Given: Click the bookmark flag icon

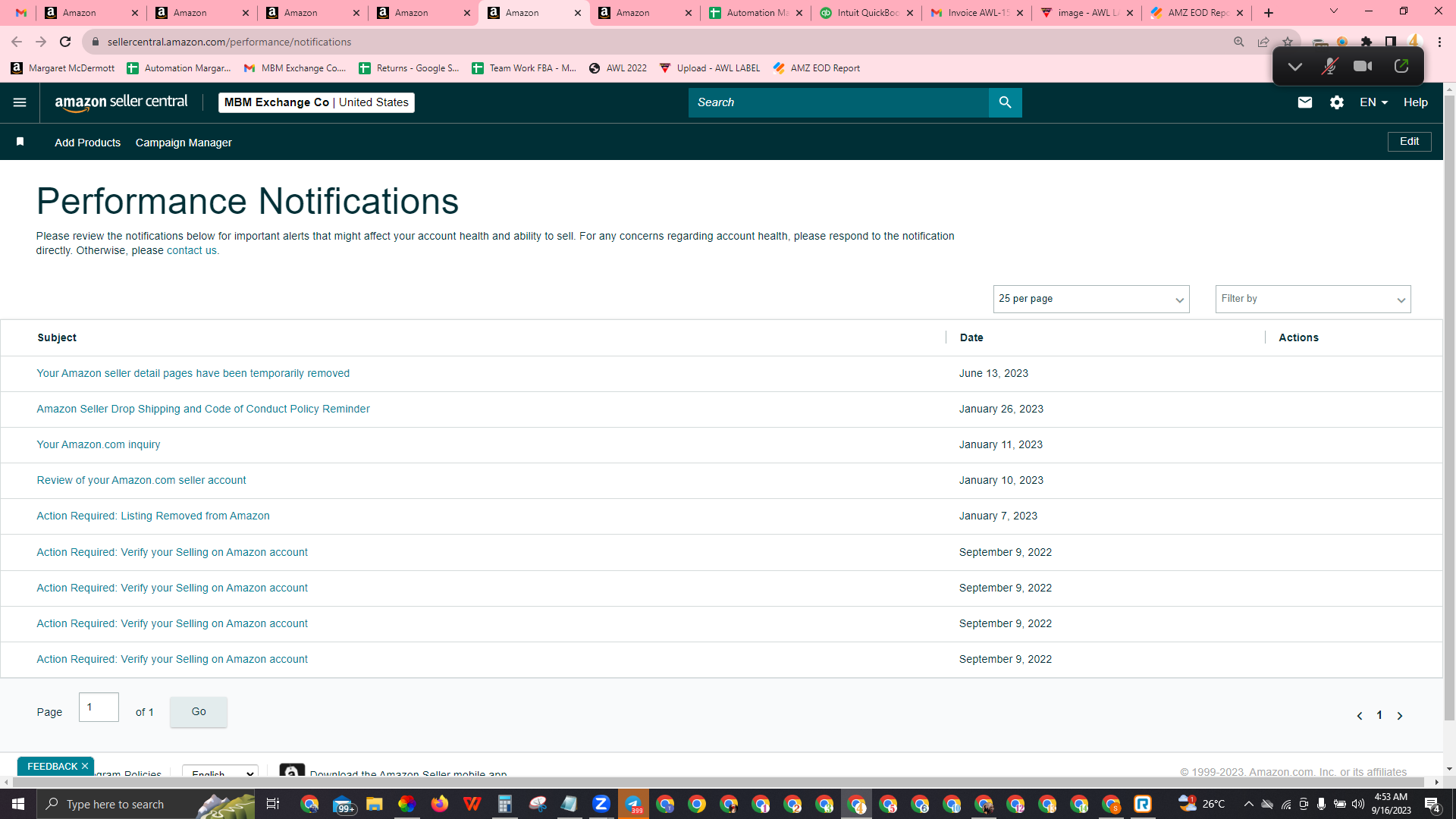Looking at the screenshot, I should point(20,142).
